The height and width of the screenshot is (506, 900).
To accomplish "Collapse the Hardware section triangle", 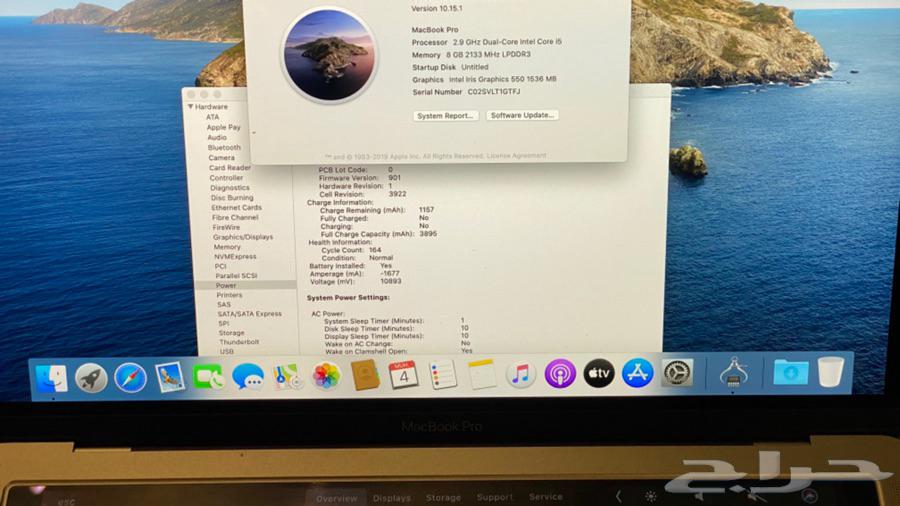I will (x=190, y=107).
